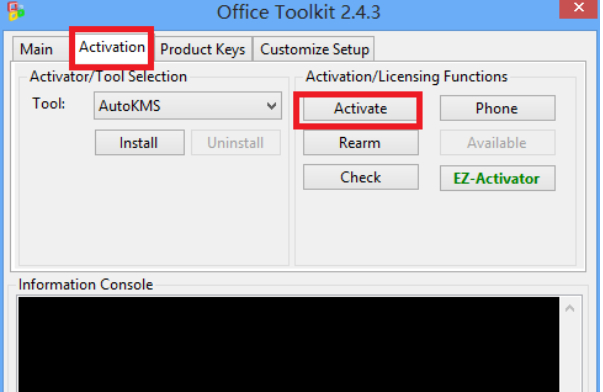
Task: Click the greyed-out Uninstall button
Action: point(236,143)
